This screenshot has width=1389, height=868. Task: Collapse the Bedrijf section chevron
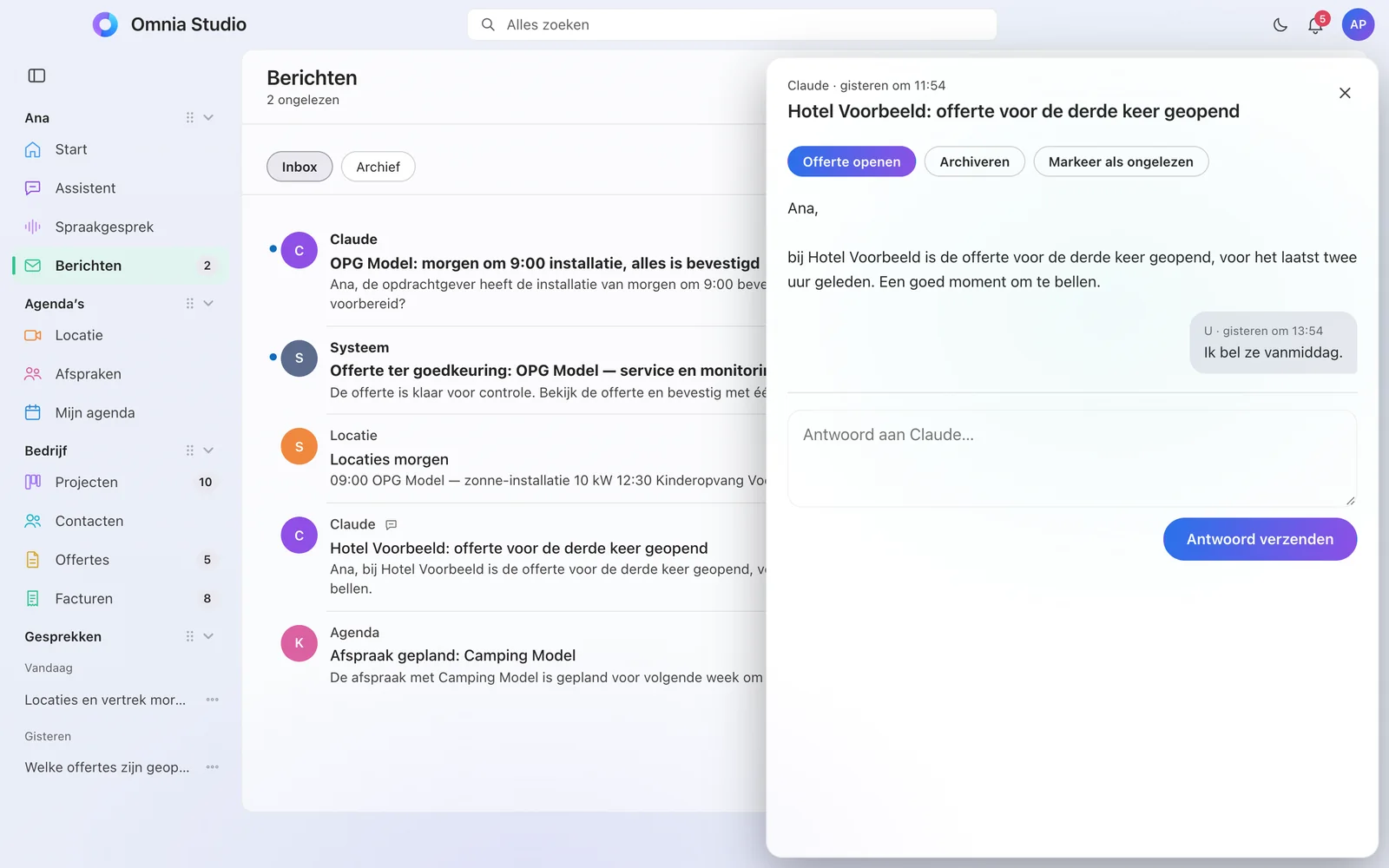coord(208,450)
